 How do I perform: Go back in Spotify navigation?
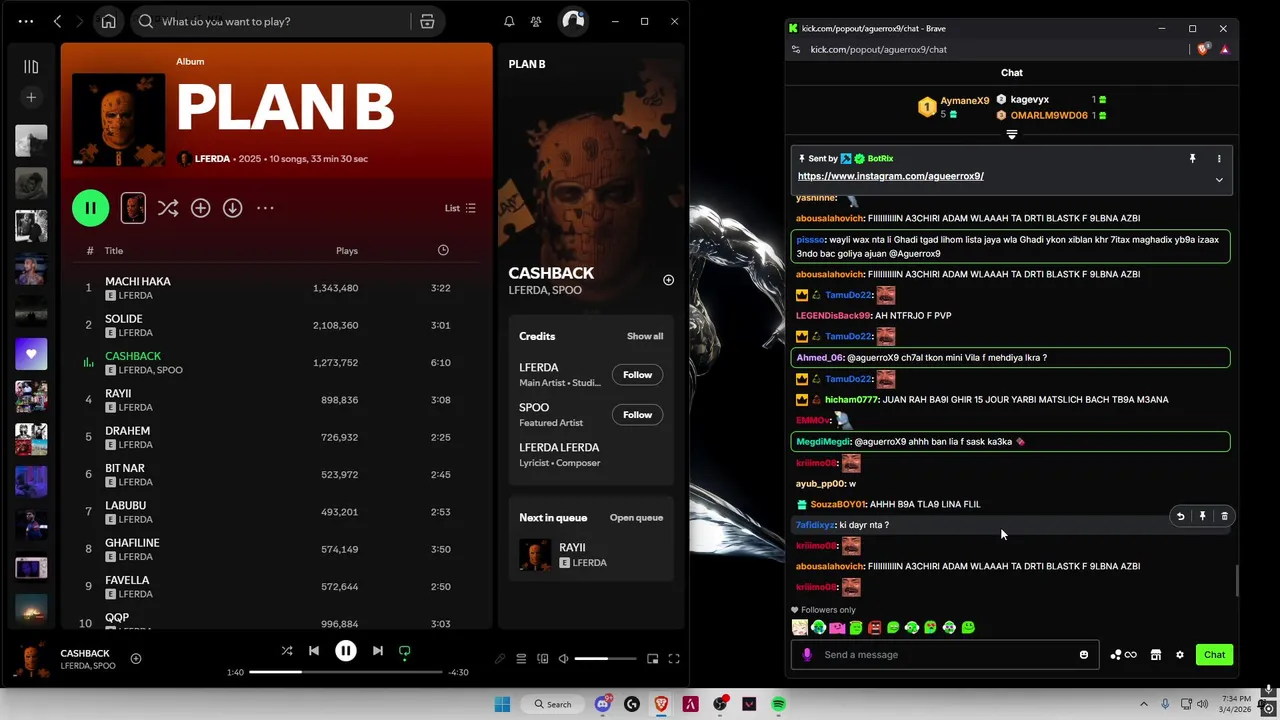pos(57,21)
